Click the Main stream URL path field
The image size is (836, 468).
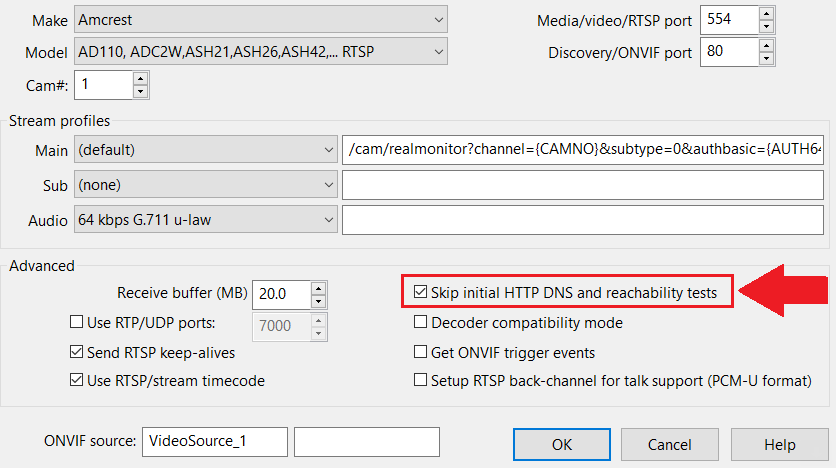[583, 149]
